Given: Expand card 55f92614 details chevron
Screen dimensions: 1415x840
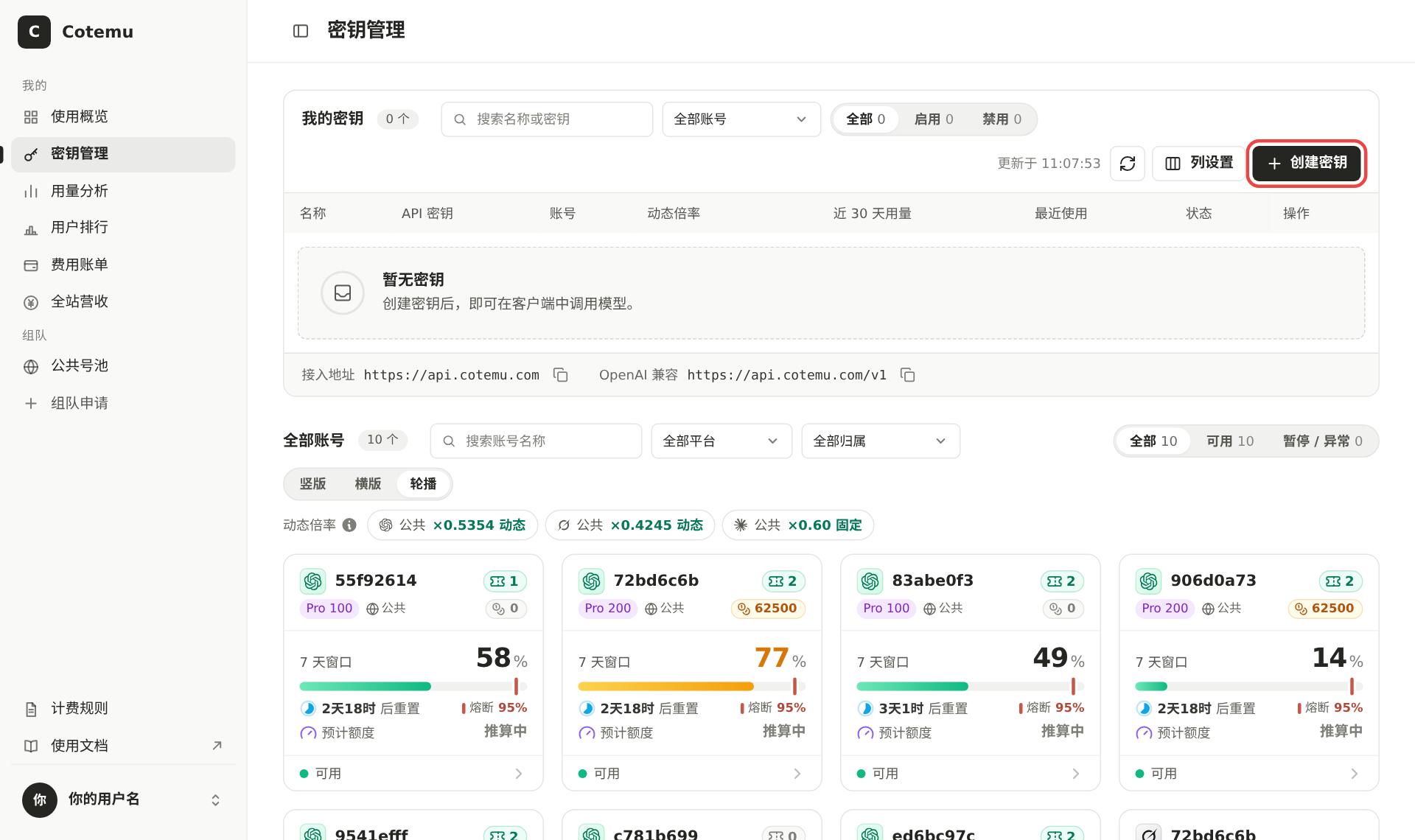Looking at the screenshot, I should point(519,774).
